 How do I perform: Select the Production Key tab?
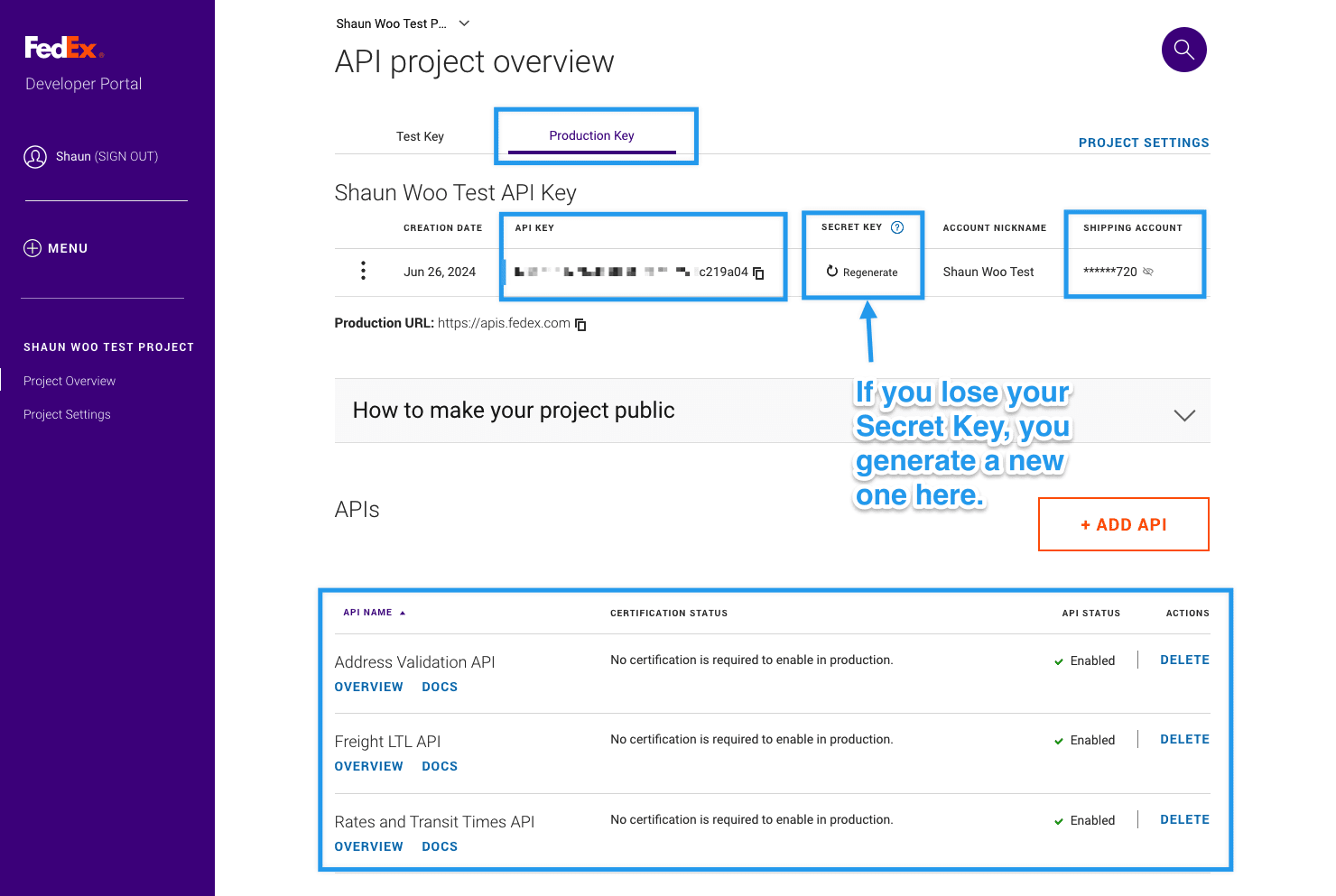591,135
